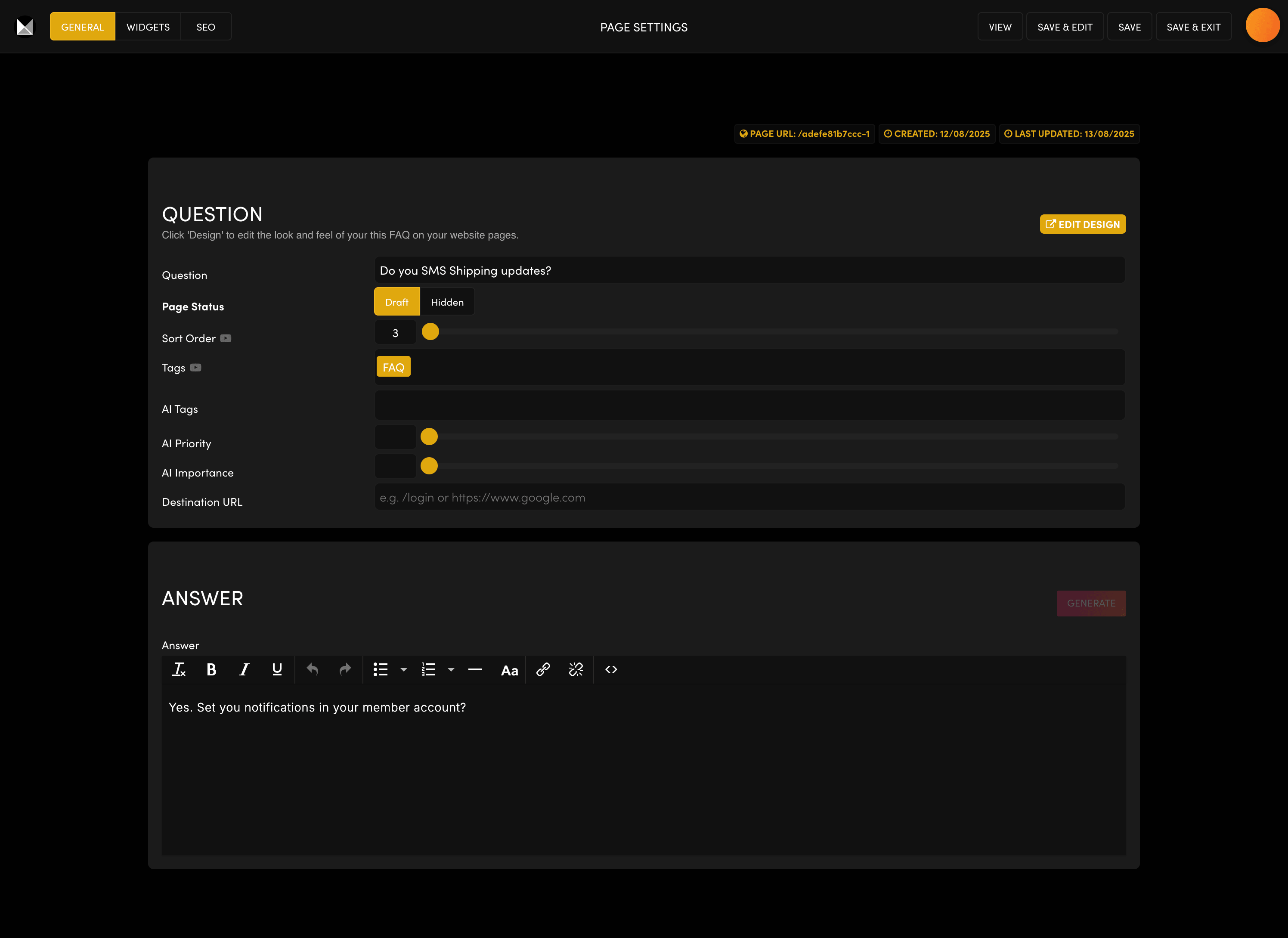The height and width of the screenshot is (938, 1288).
Task: Set Page Status to Hidden
Action: tap(447, 301)
